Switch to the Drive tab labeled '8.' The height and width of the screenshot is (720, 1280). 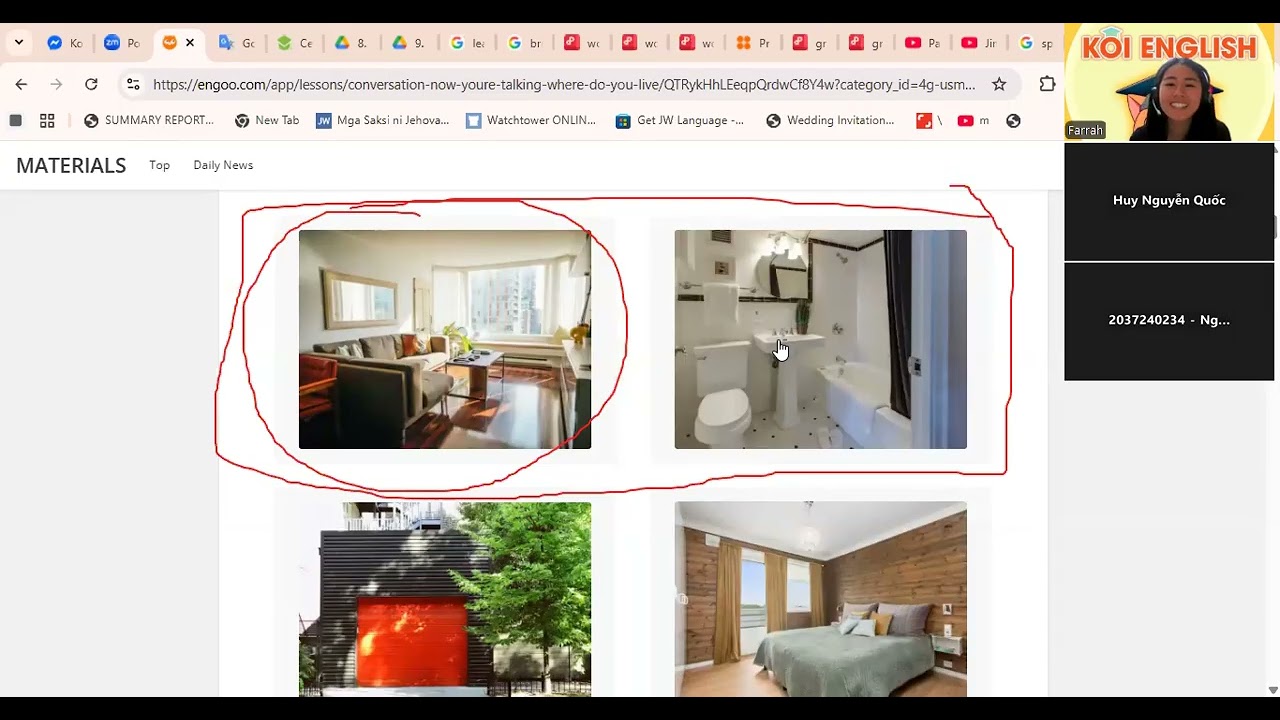tap(351, 43)
